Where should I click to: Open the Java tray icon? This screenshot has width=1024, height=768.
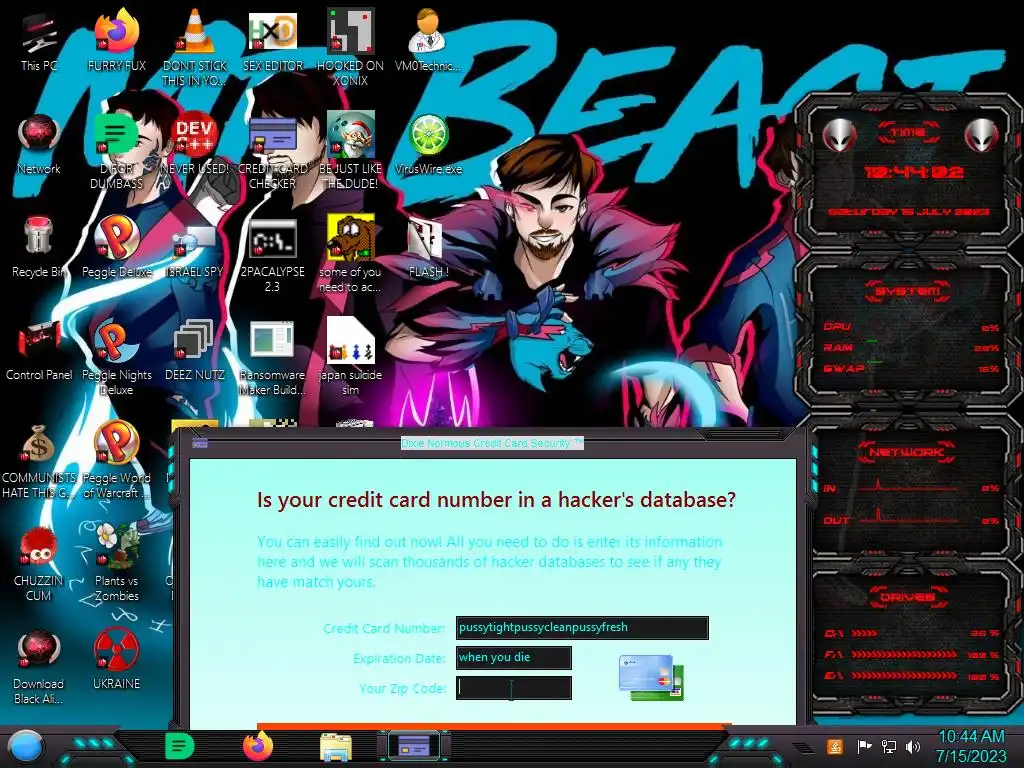pos(835,746)
